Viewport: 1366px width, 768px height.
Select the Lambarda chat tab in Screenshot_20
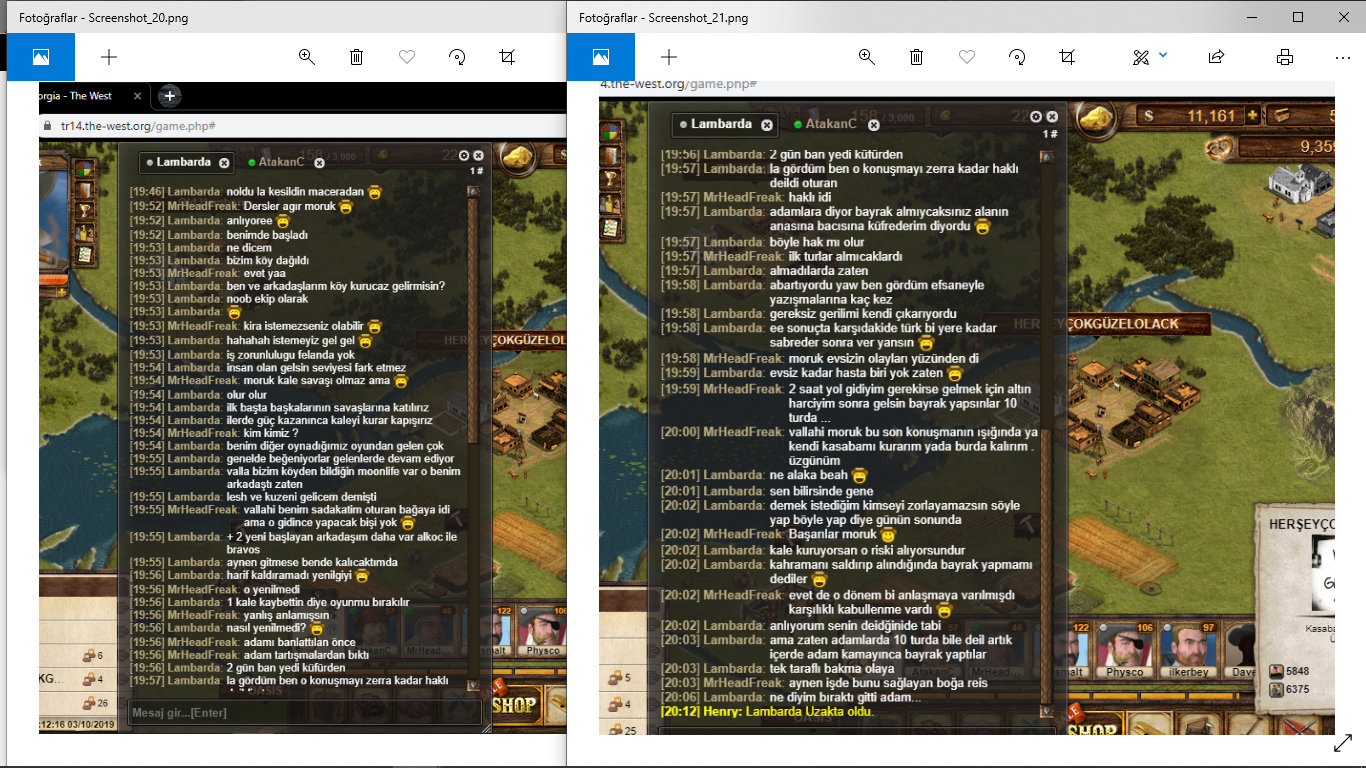click(x=183, y=162)
